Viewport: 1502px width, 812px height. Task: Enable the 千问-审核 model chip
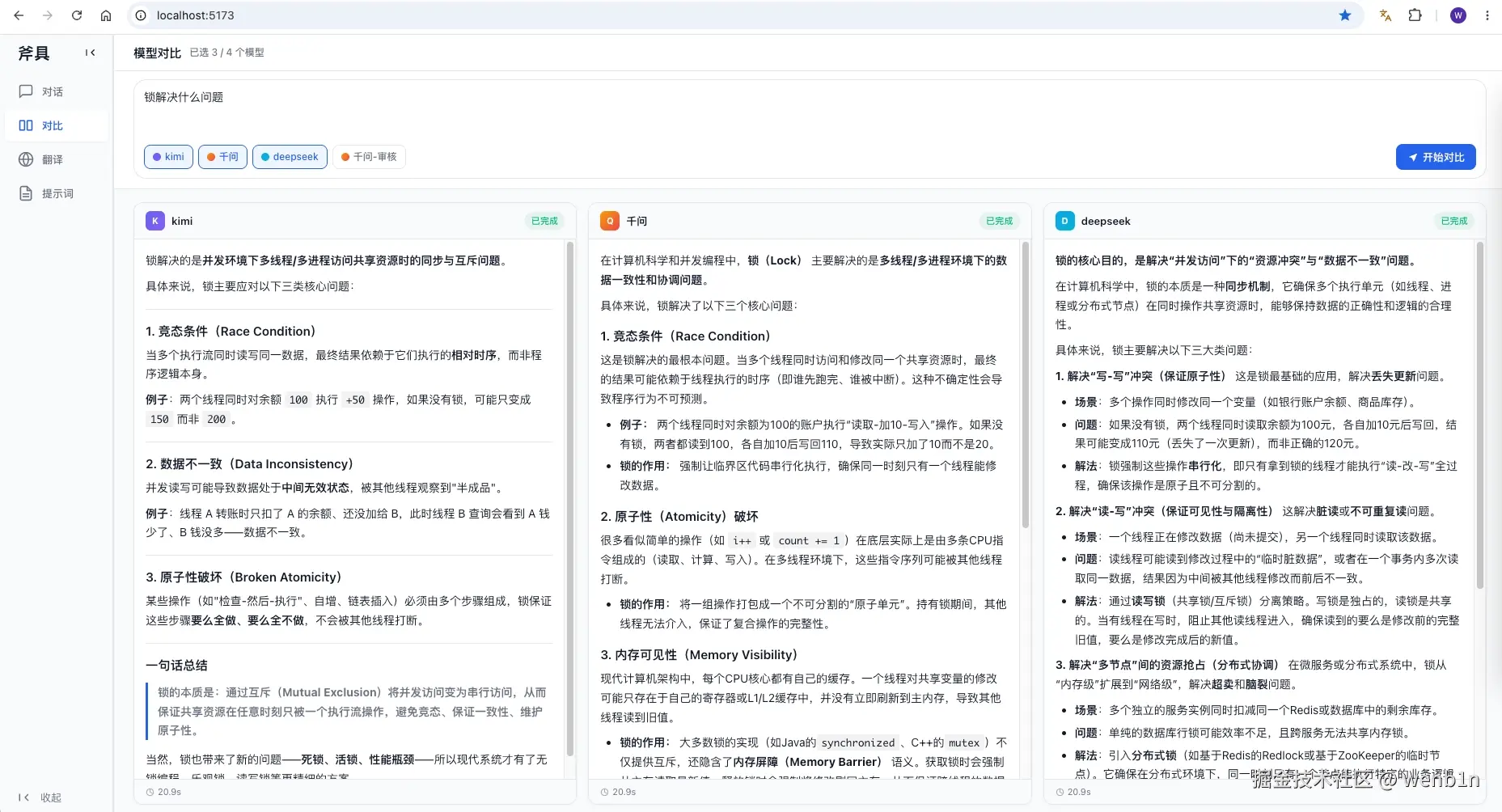[369, 157]
